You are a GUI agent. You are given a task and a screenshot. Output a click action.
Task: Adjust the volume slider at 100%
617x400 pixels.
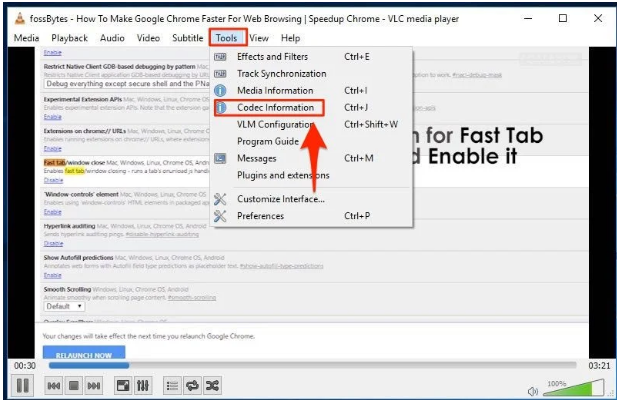pos(573,388)
